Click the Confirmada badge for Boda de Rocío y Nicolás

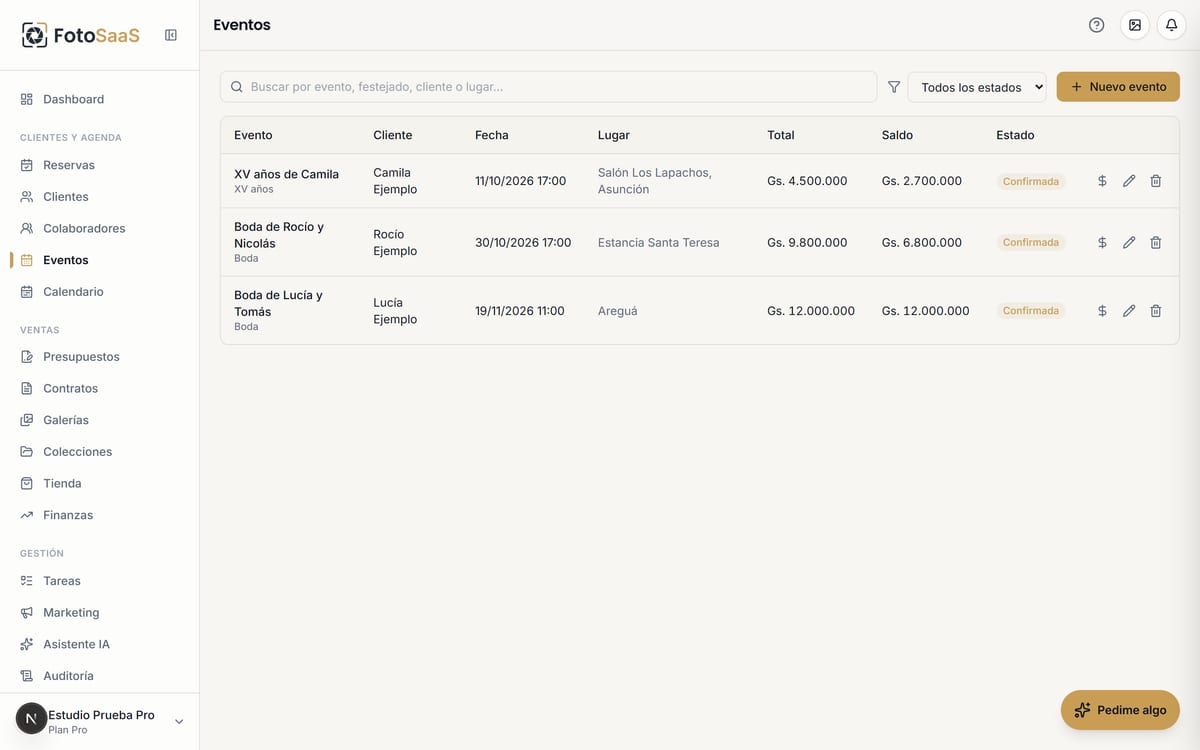pyautogui.click(x=1031, y=242)
